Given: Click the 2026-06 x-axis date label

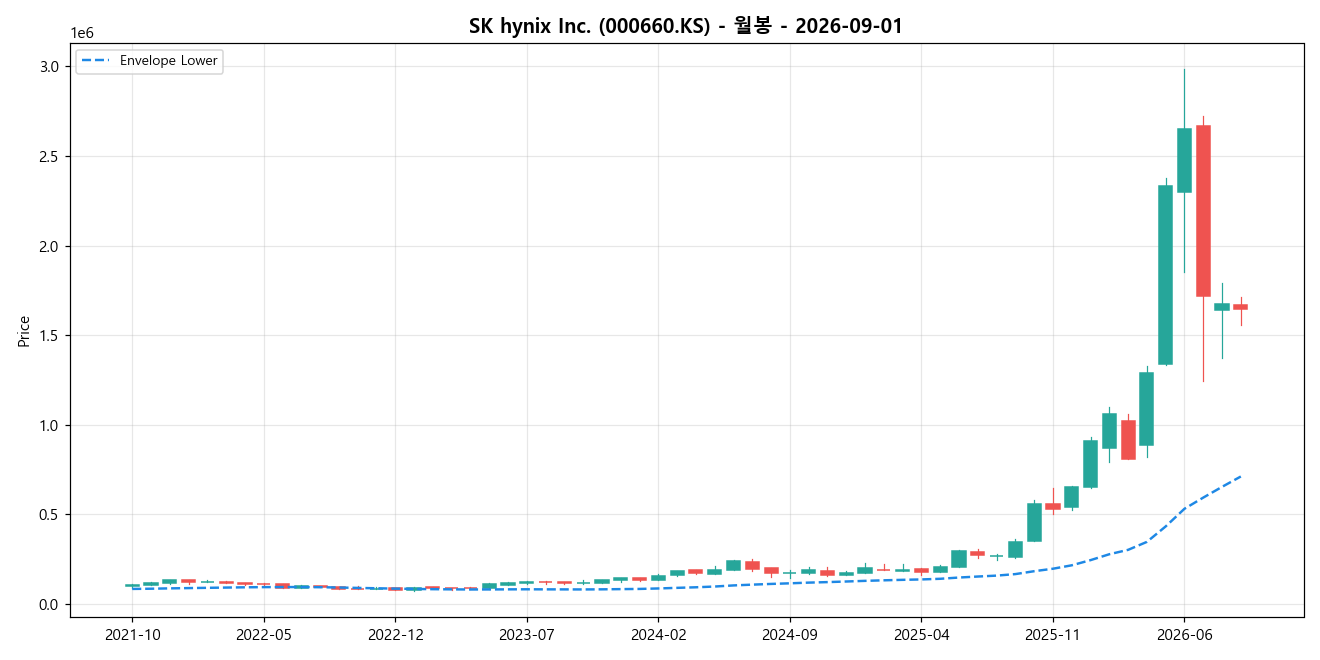Looking at the screenshot, I should click(x=1185, y=634).
